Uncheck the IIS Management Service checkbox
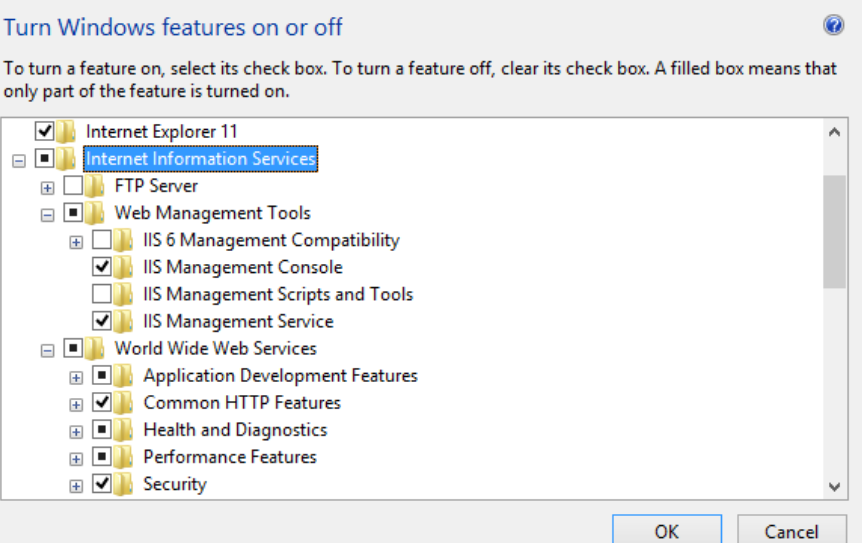Screen dimensions: 862x543 tap(102, 321)
